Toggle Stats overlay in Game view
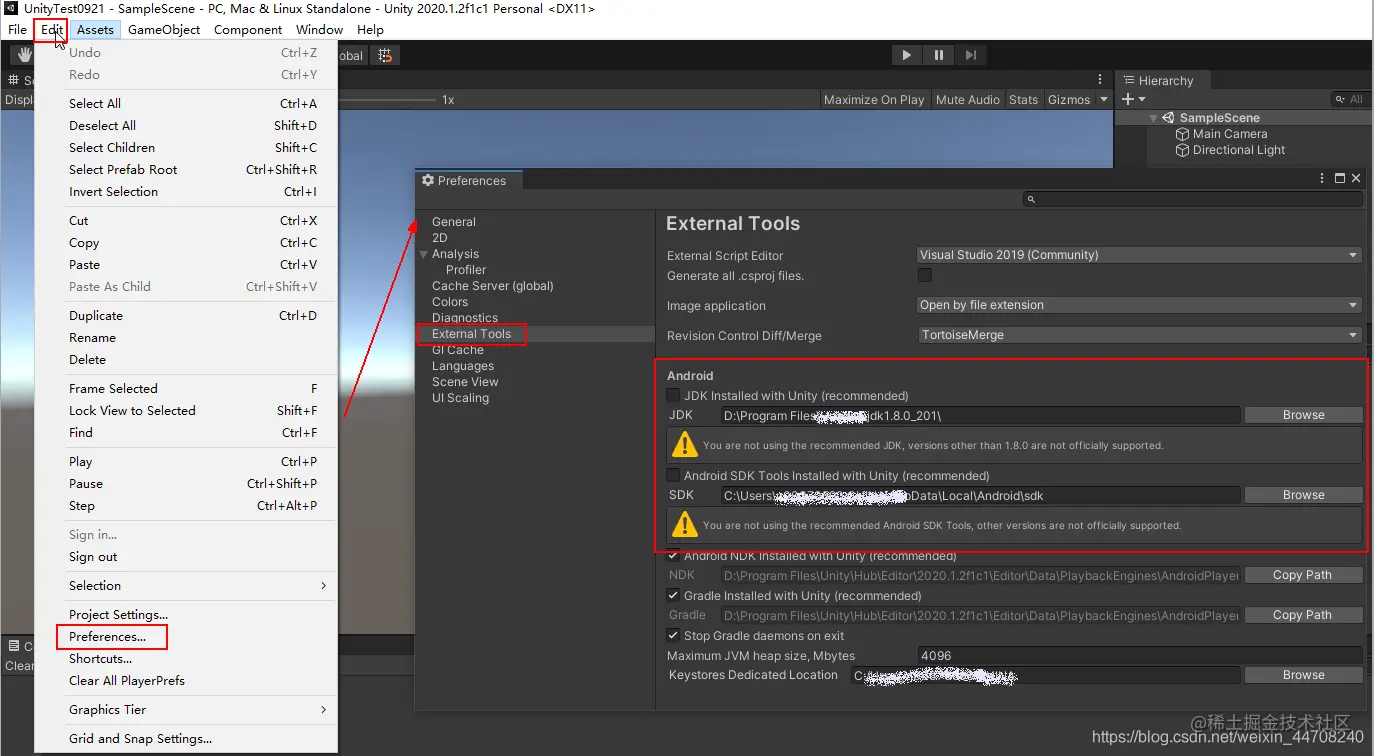Screen dimensions: 1374x756 tap(1023, 99)
